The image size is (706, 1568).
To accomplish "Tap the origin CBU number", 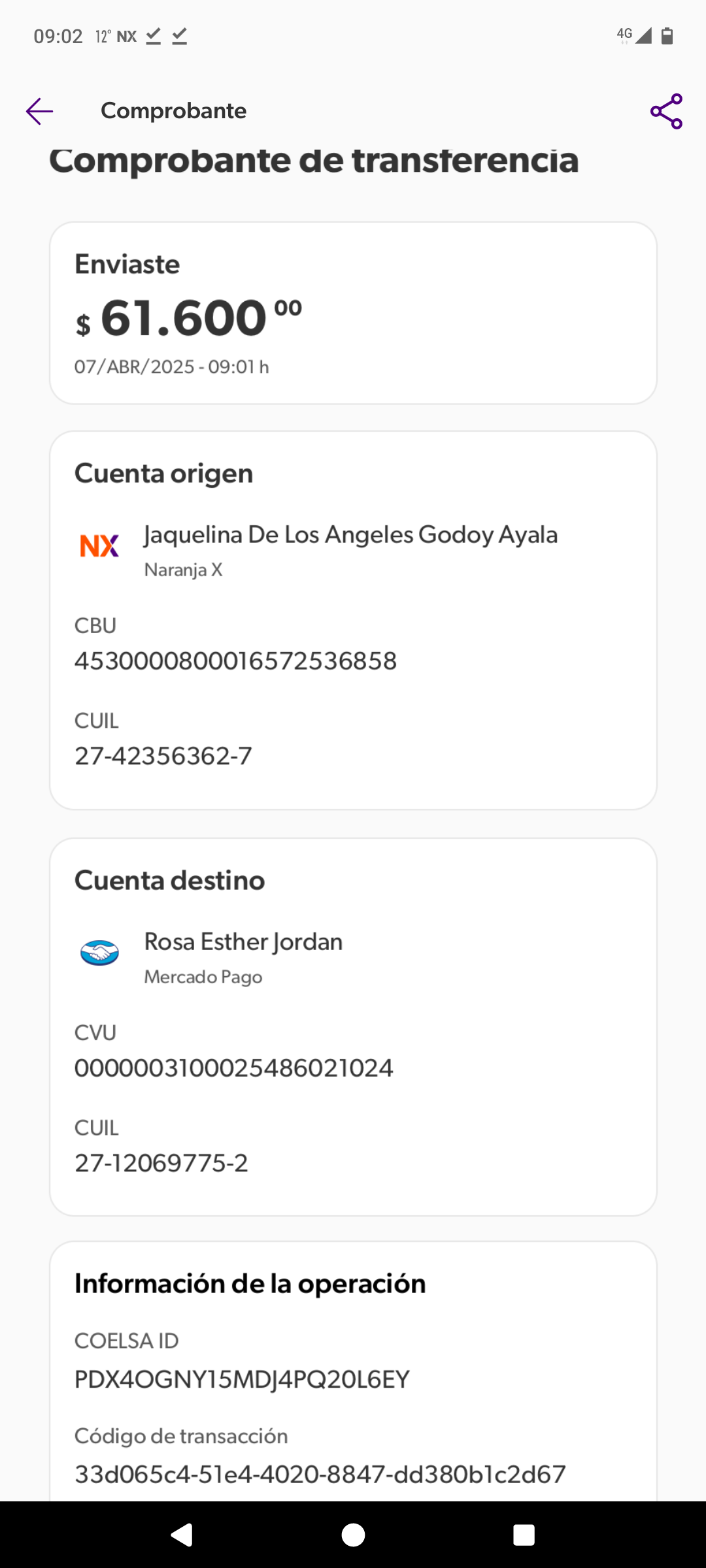I will tap(235, 661).
